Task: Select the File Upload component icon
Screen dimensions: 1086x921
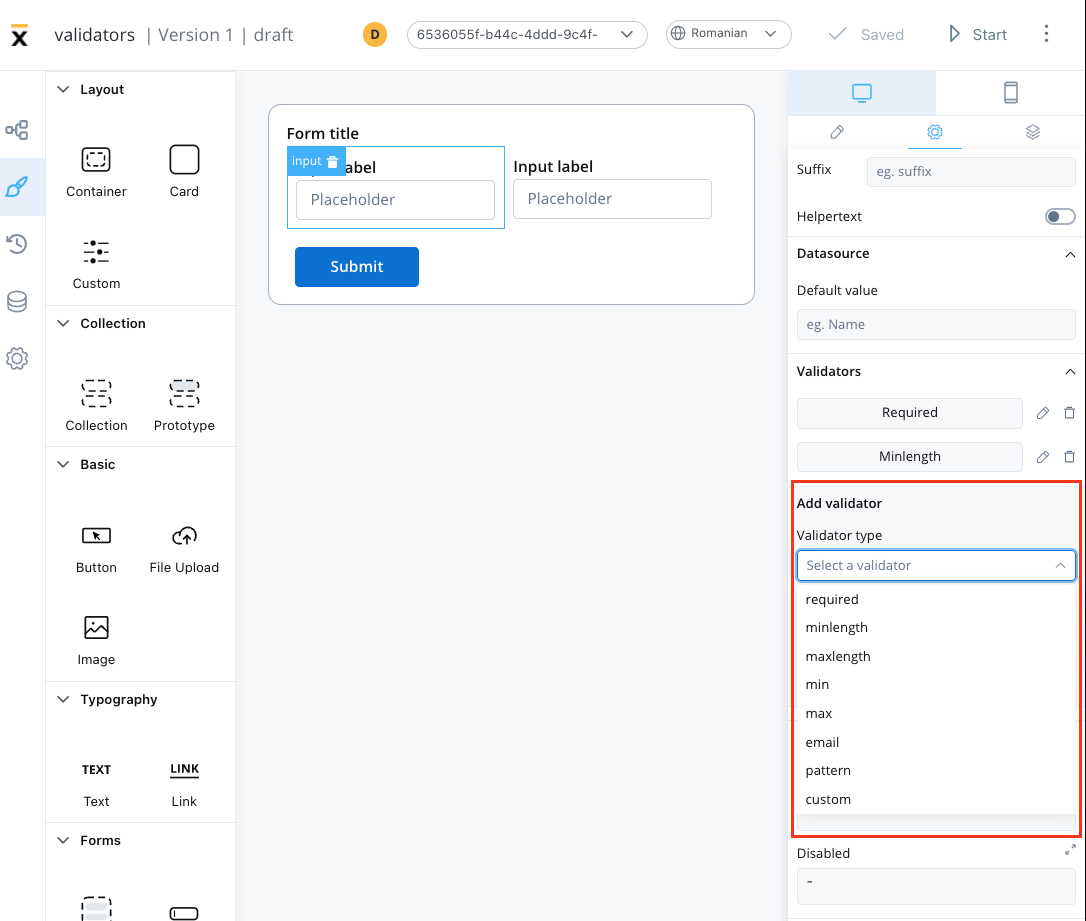Action: click(x=184, y=536)
